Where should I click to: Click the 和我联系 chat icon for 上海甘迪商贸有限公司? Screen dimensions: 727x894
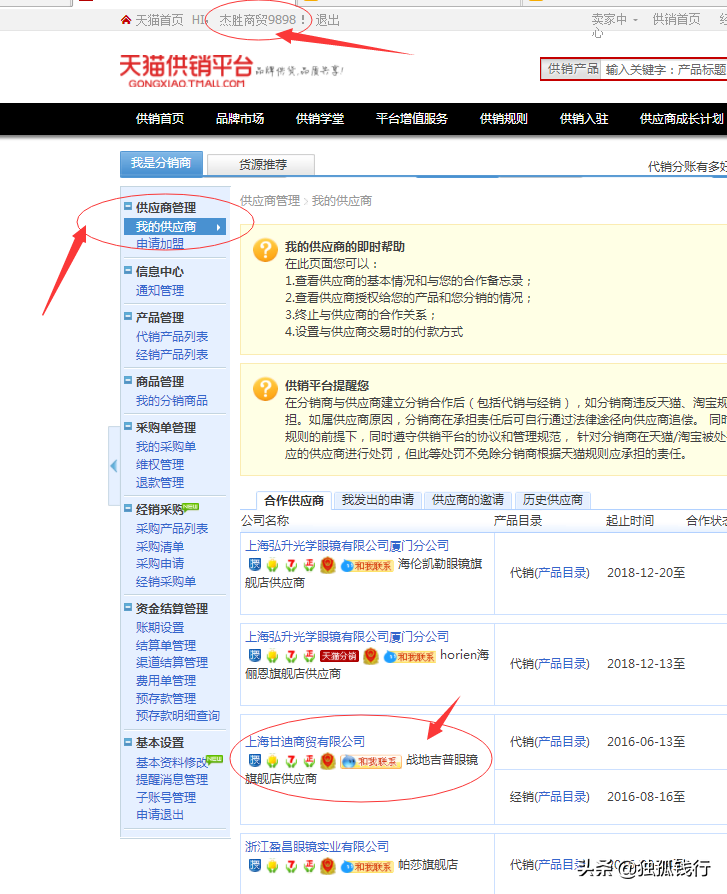coord(371,761)
